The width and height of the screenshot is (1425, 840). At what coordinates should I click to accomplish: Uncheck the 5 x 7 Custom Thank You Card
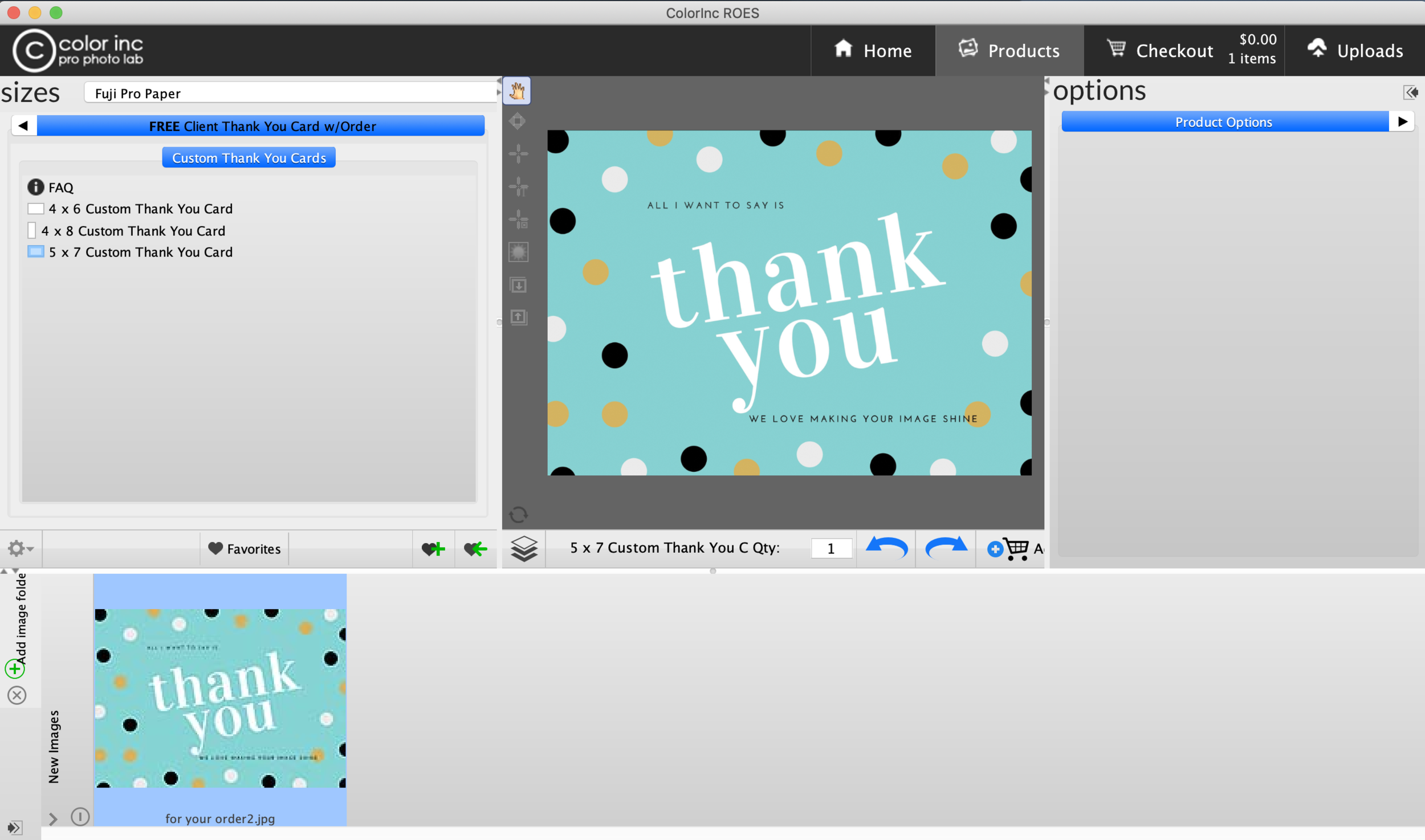coord(35,251)
